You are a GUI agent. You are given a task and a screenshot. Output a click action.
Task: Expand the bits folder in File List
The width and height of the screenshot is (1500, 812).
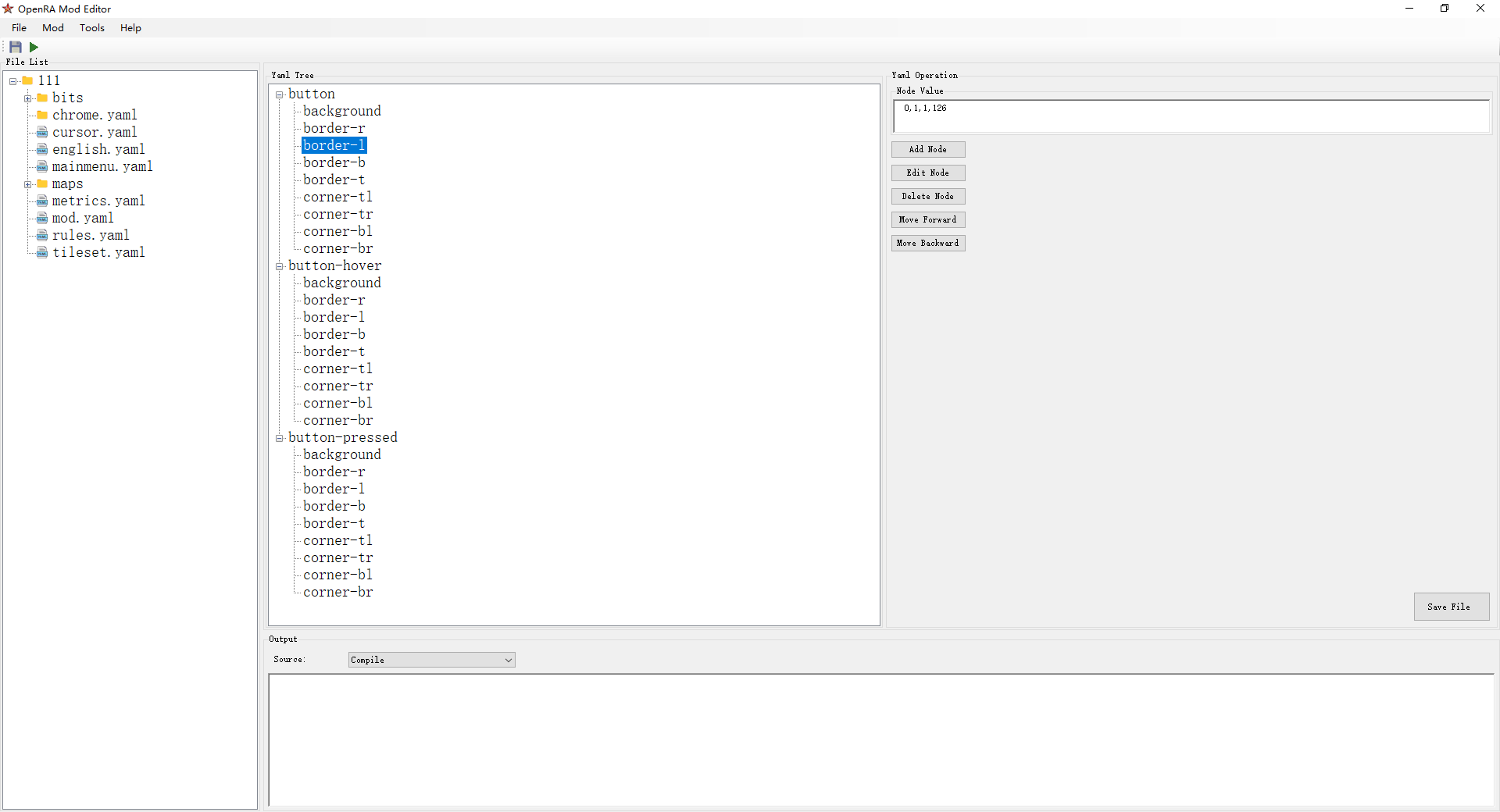pyautogui.click(x=29, y=98)
